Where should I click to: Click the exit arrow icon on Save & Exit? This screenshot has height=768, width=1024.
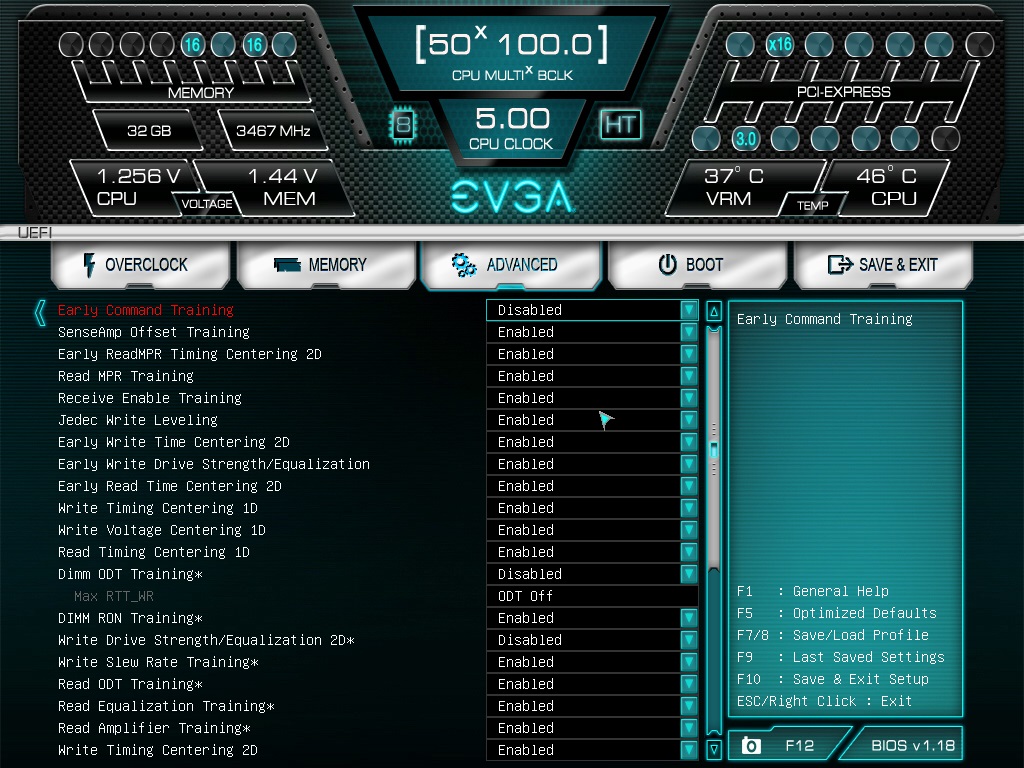[x=840, y=264]
